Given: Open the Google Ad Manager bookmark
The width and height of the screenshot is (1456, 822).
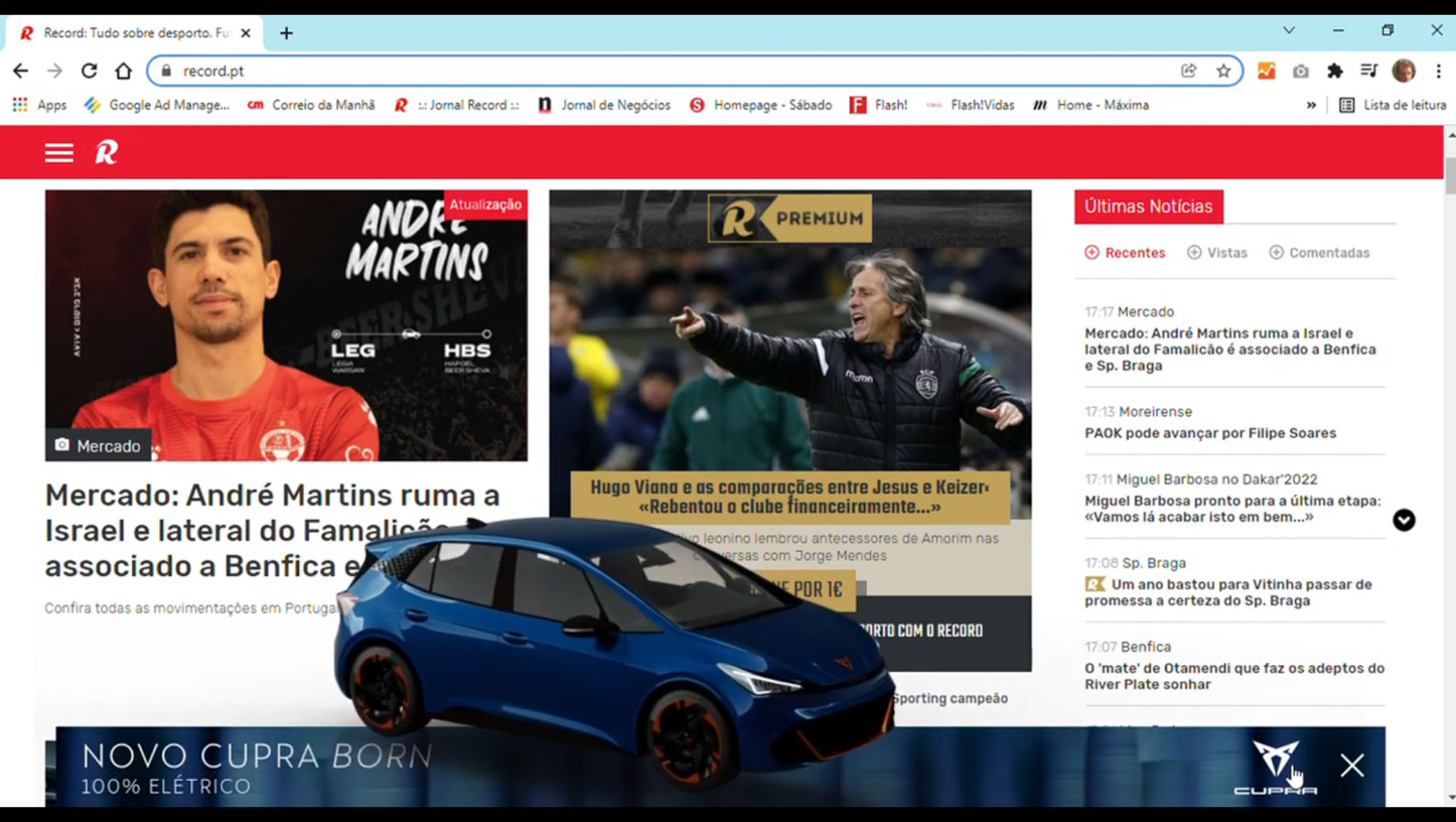Looking at the screenshot, I should point(157,105).
